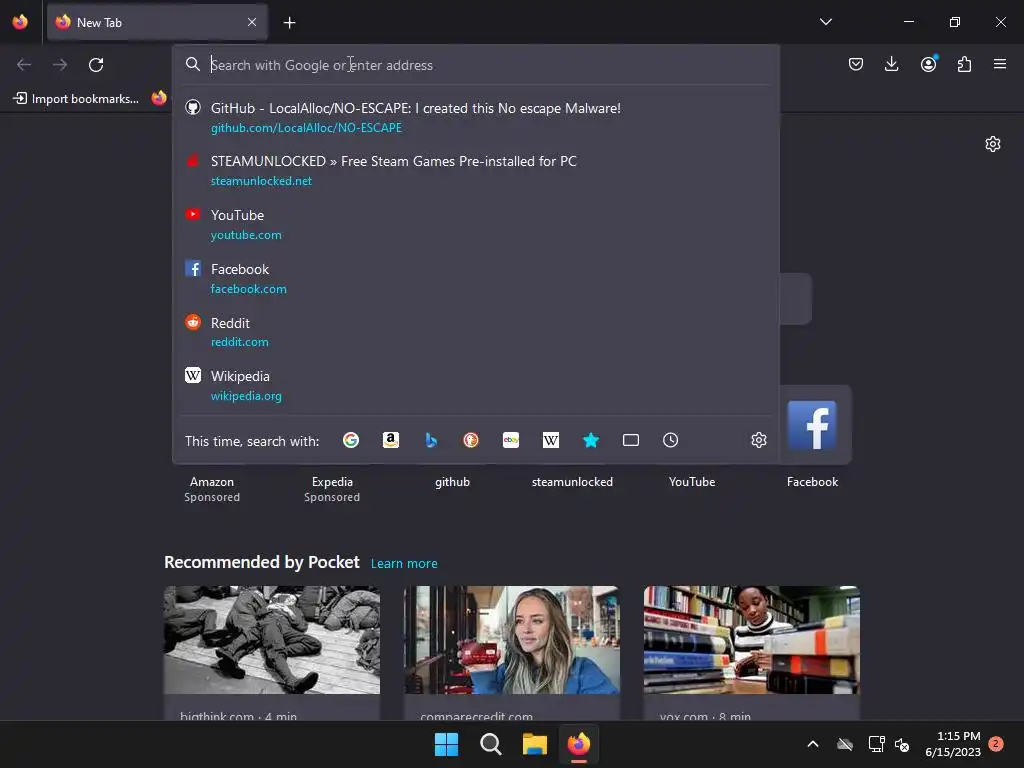The height and width of the screenshot is (768, 1024).
Task: Save page to Pocket icon
Action: 856,64
